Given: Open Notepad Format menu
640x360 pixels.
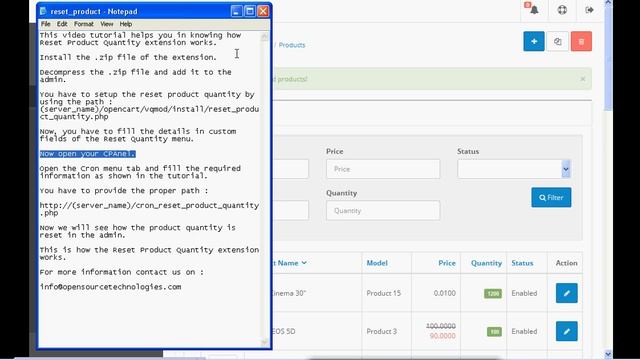Looking at the screenshot, I should [84, 24].
